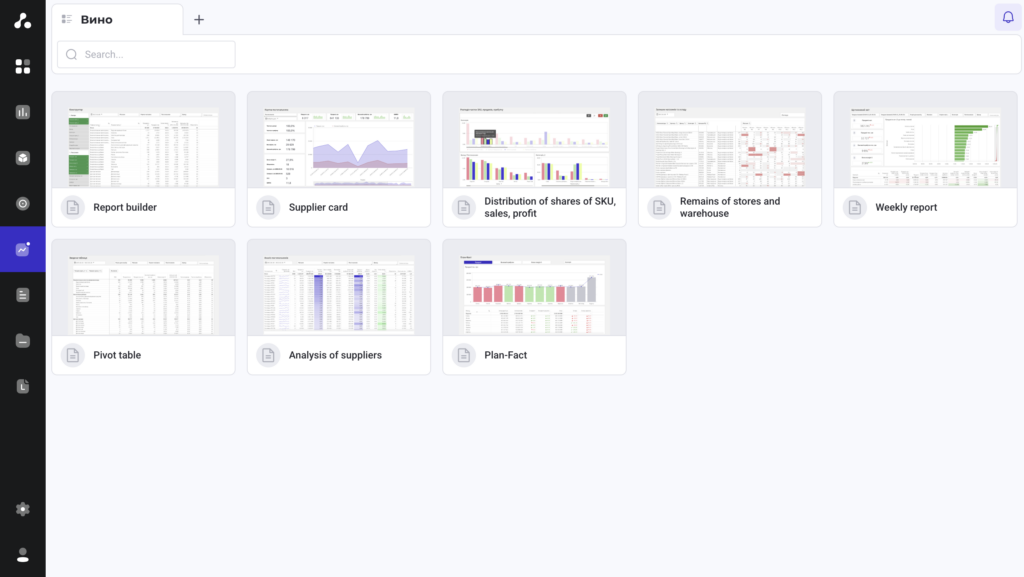1024x577 pixels.
Task: Open the document list icon in sidebar
Action: coord(23,295)
